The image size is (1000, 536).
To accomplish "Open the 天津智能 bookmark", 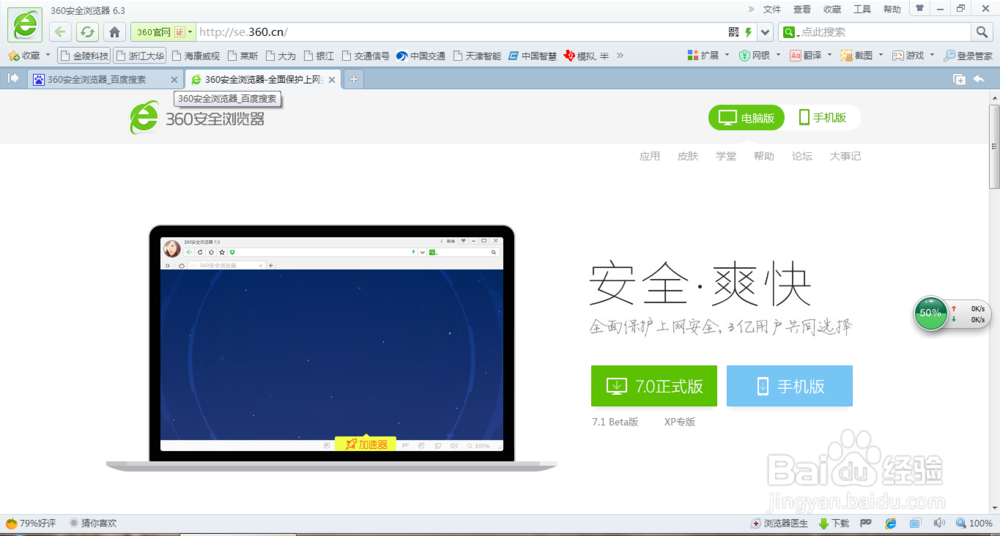I will tap(477, 56).
